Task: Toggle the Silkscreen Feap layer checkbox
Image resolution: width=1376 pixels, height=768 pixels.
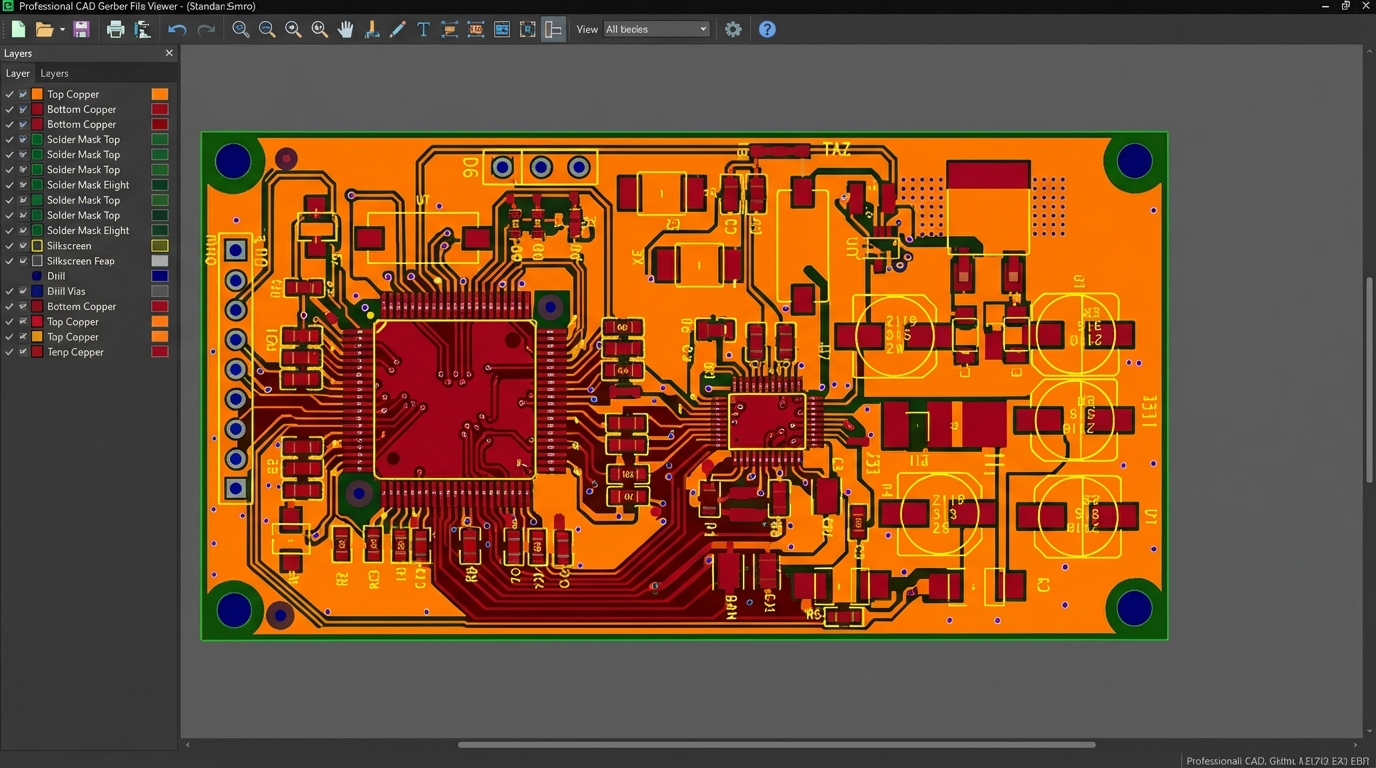Action: click(23, 261)
